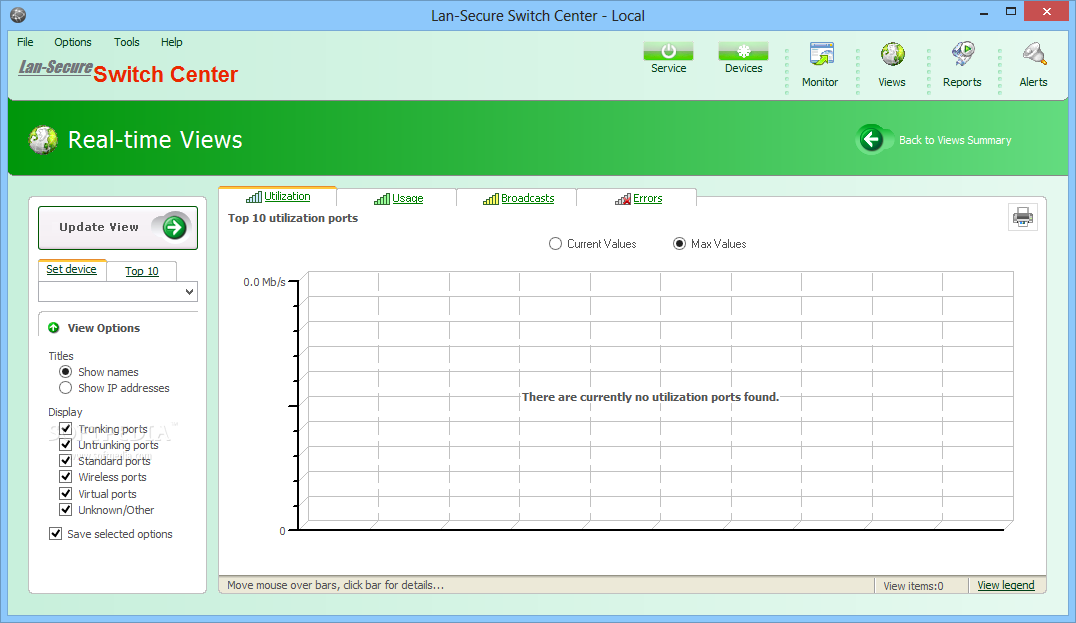The width and height of the screenshot is (1076, 623).
Task: Click the View Options green arrow icon
Action: click(x=54, y=328)
